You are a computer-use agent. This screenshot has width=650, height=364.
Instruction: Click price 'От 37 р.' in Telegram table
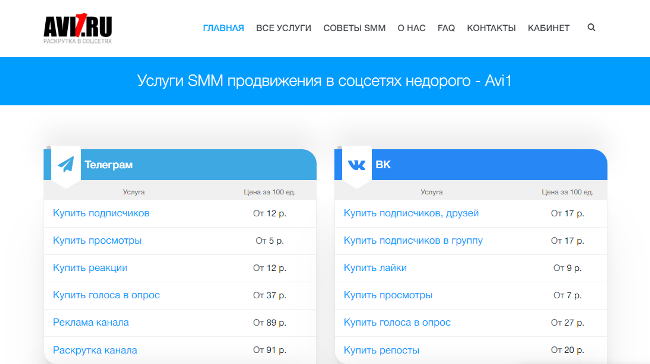tap(269, 295)
